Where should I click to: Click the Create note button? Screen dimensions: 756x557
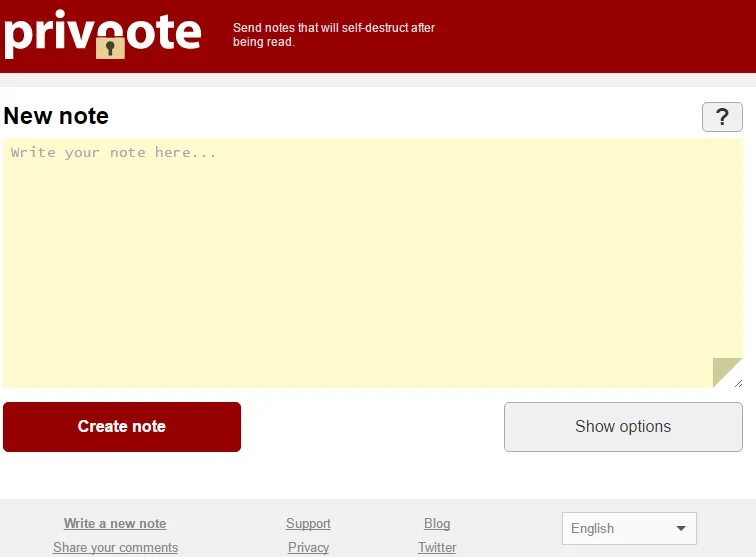[x=122, y=427]
